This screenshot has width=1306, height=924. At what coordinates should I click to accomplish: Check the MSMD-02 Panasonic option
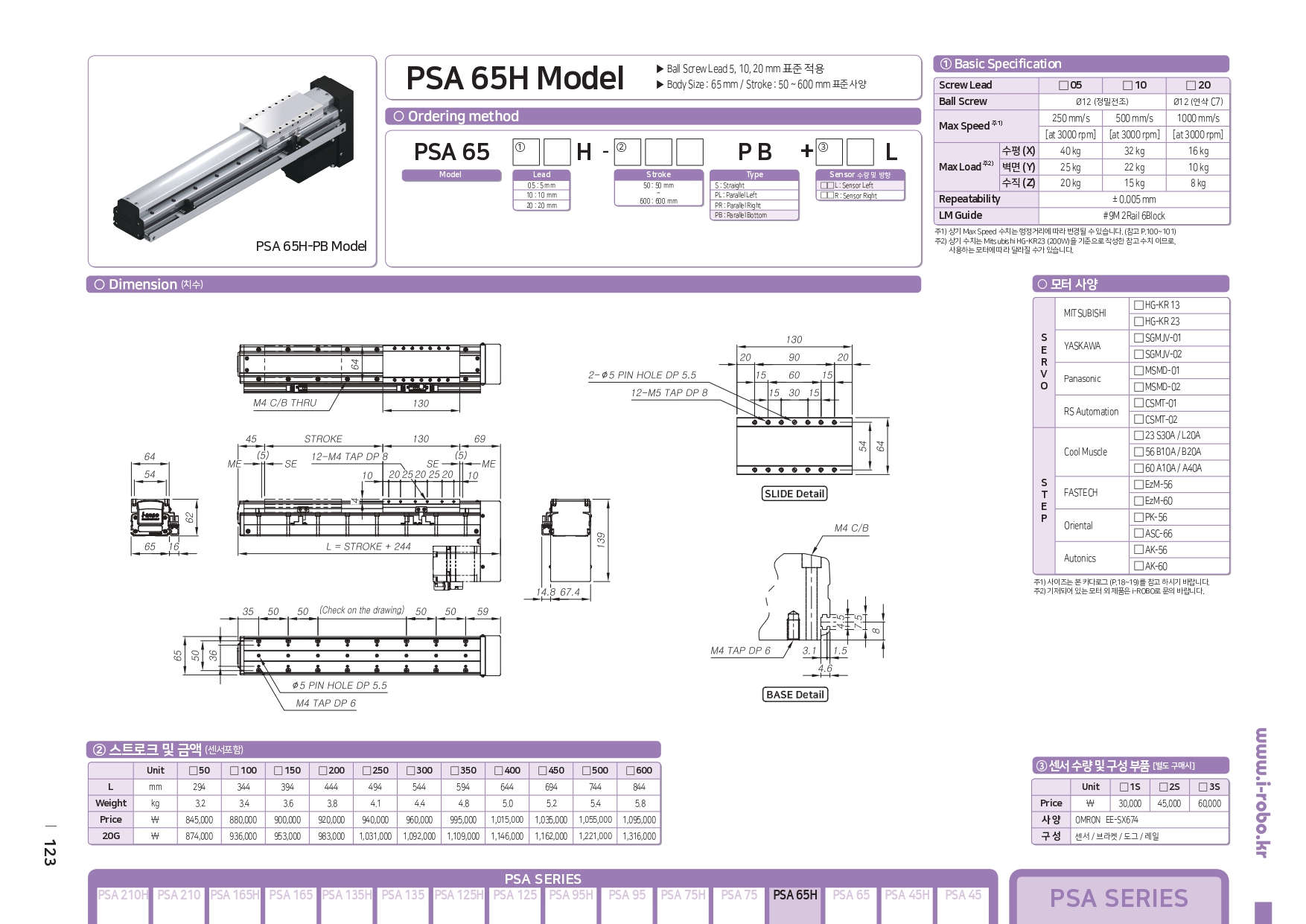click(1138, 386)
